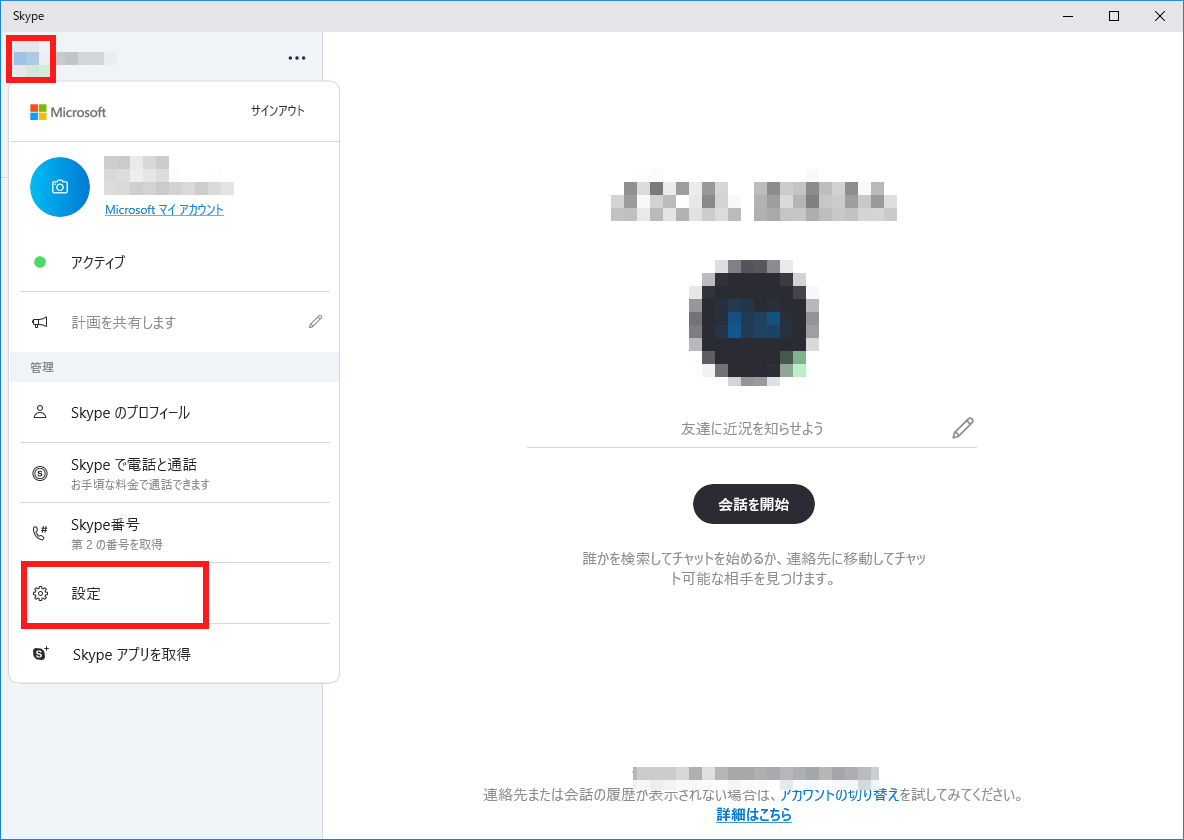The width and height of the screenshot is (1184, 840).
Task: Click the 管理 section header text
Action: (42, 367)
